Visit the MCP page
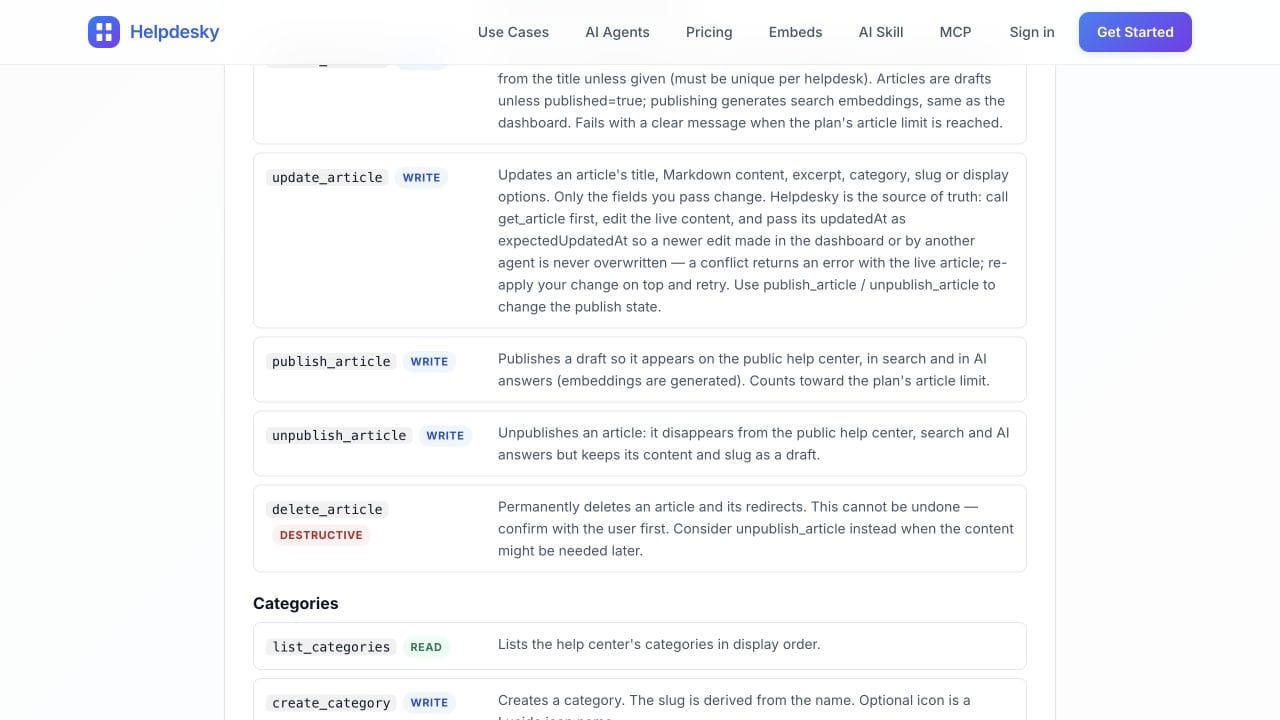Screen dimensions: 1280x720 955,32
